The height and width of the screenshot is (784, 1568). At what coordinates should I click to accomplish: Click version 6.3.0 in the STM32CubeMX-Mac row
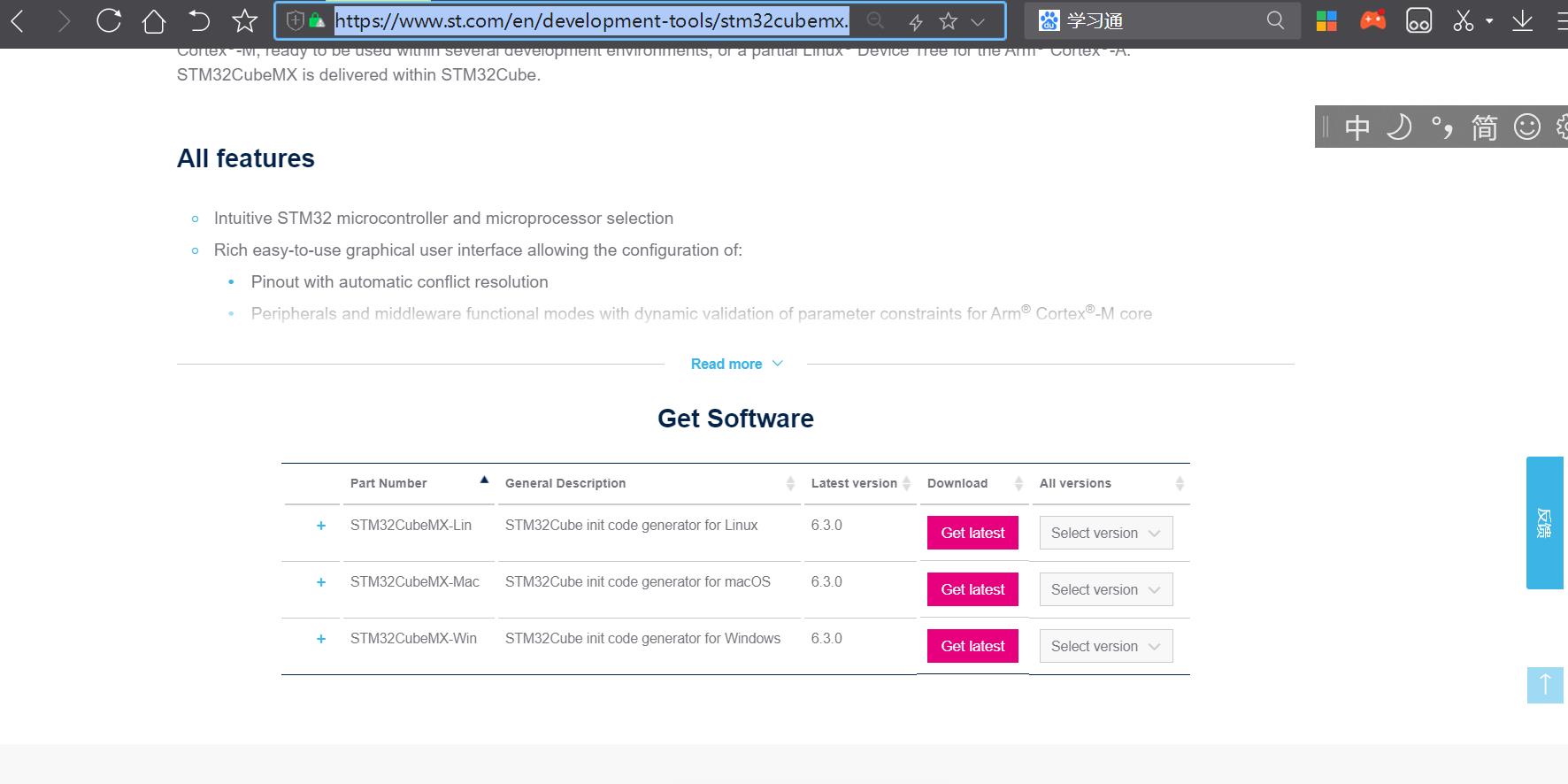tap(826, 581)
